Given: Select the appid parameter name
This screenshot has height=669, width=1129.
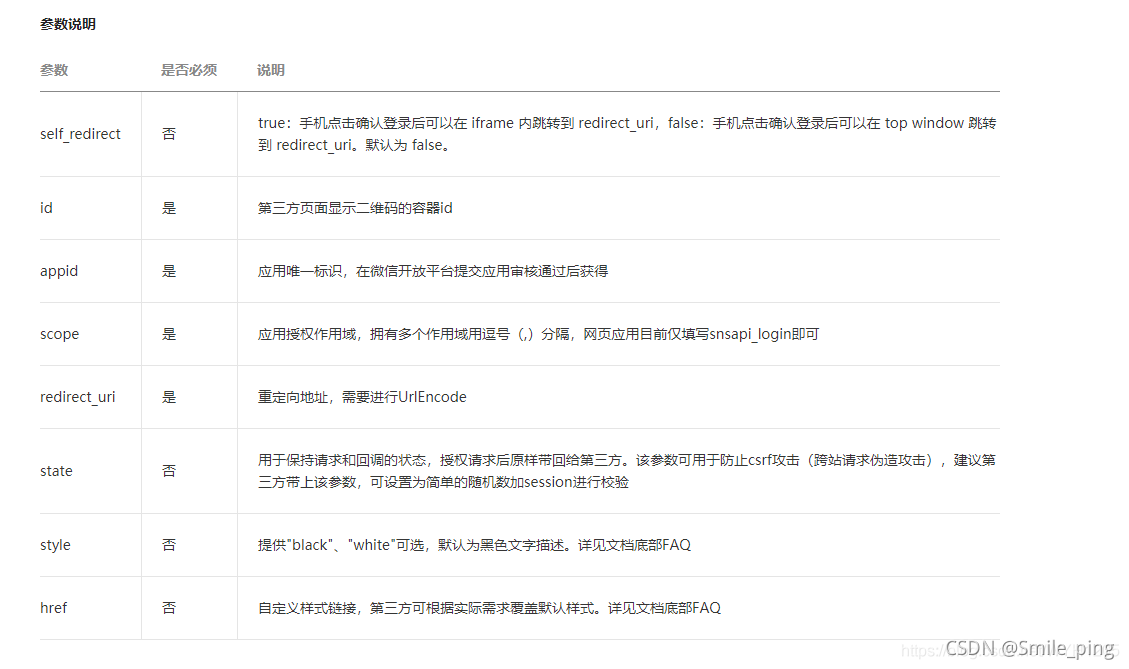Looking at the screenshot, I should coord(59,271).
